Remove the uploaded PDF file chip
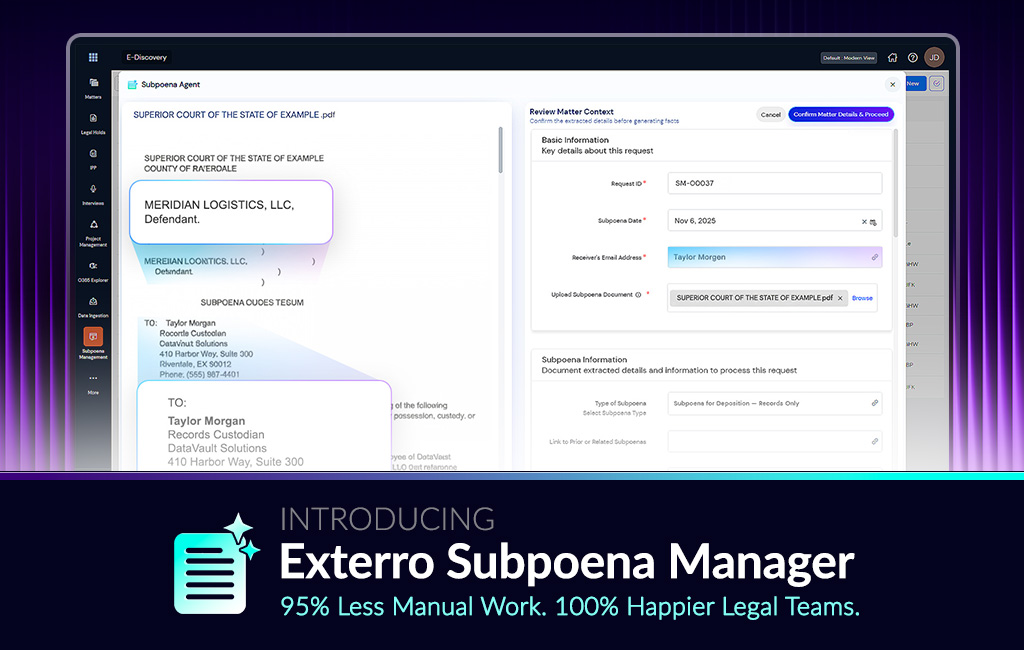Image resolution: width=1024 pixels, height=650 pixels. [x=840, y=298]
